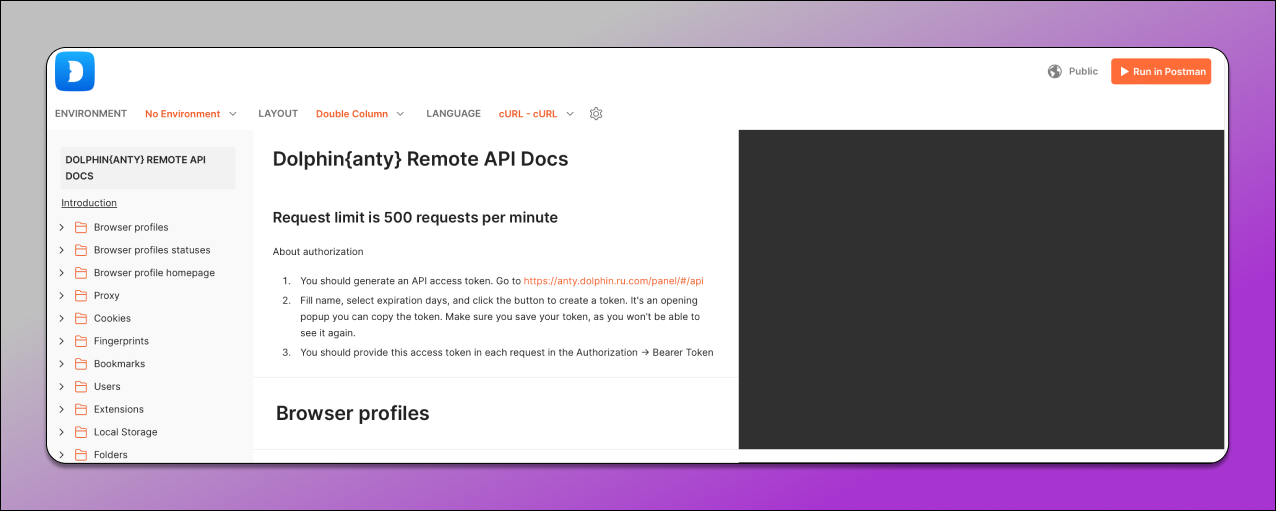Click the Fingerprints folder icon
This screenshot has height=511, width=1276.
pos(81,341)
